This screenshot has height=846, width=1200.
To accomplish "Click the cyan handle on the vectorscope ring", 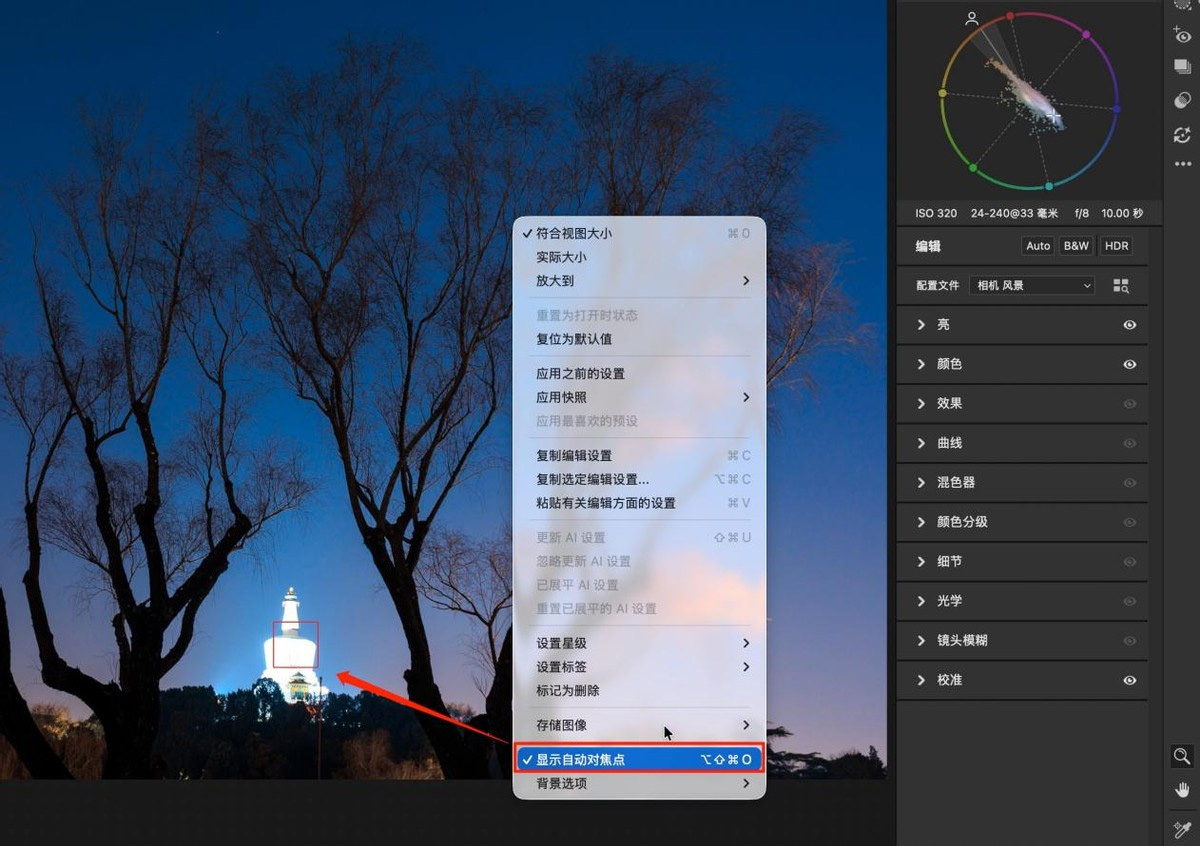I will pyautogui.click(x=1048, y=186).
